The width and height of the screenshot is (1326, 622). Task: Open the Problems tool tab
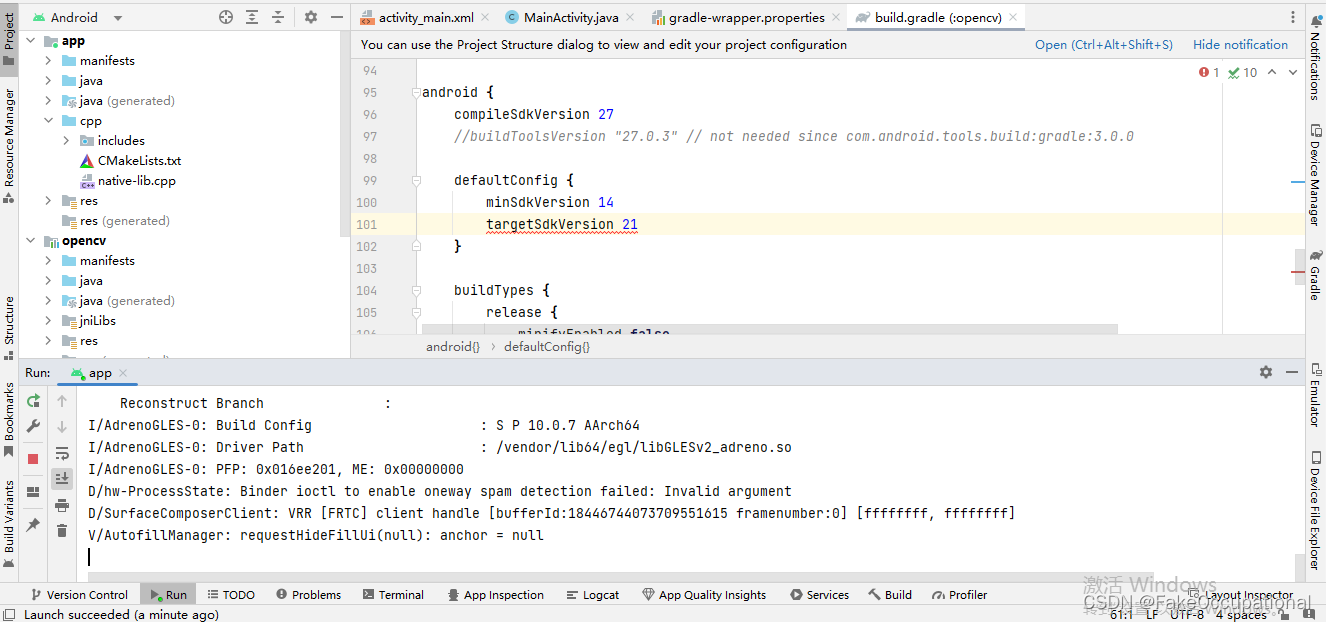(x=308, y=594)
